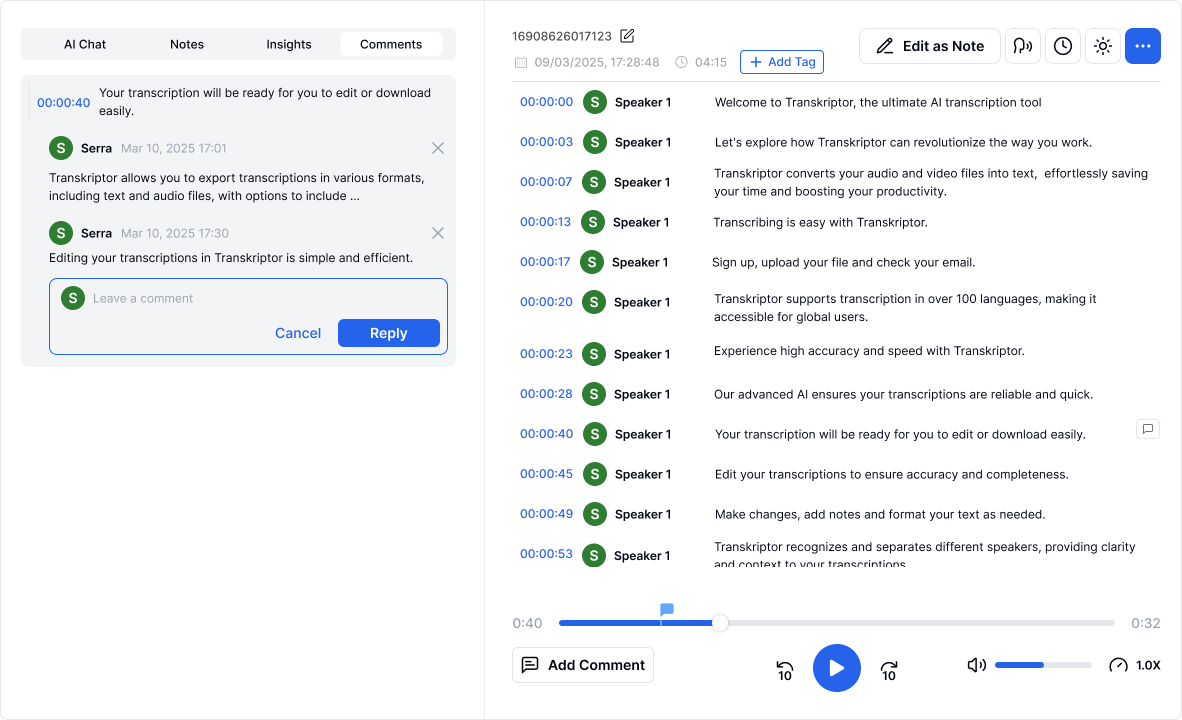The image size is (1182, 720).
Task: Delete Serra's comment from 17:30
Action: click(x=438, y=234)
